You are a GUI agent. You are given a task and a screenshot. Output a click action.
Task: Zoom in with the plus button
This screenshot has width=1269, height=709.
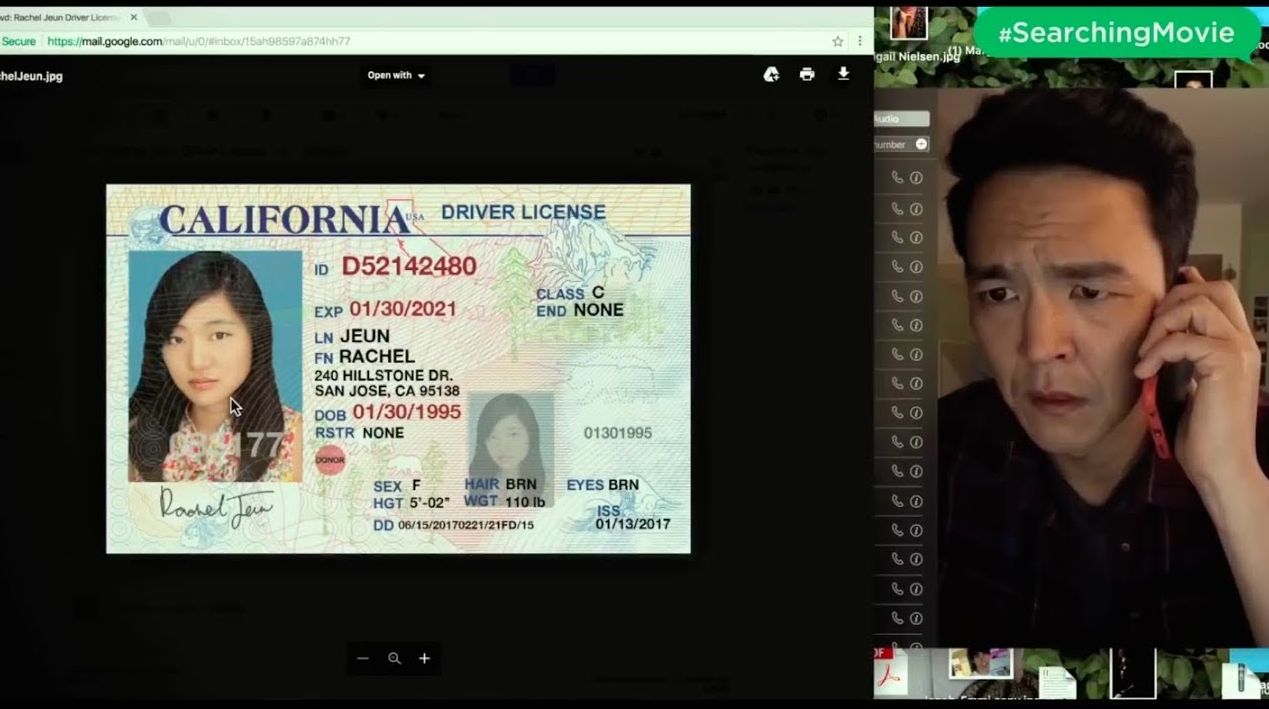coord(424,658)
